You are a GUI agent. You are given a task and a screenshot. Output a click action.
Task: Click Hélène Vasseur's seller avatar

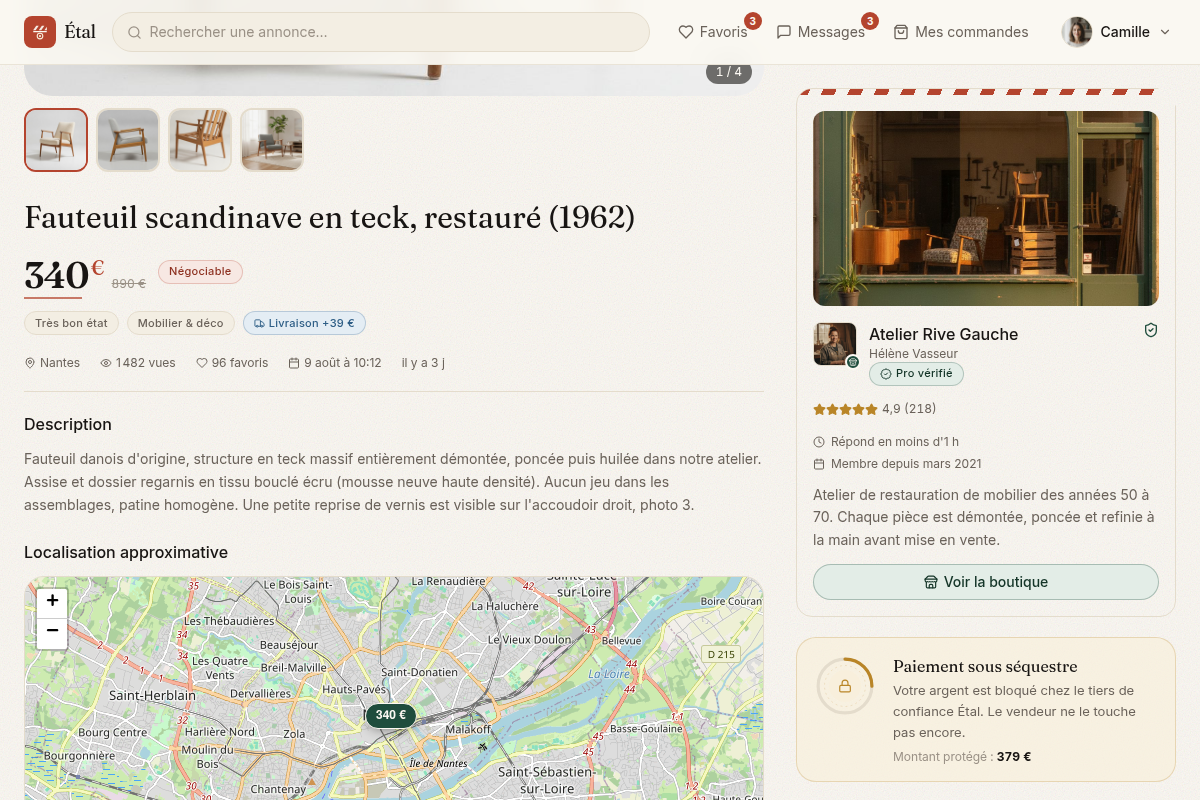point(835,344)
